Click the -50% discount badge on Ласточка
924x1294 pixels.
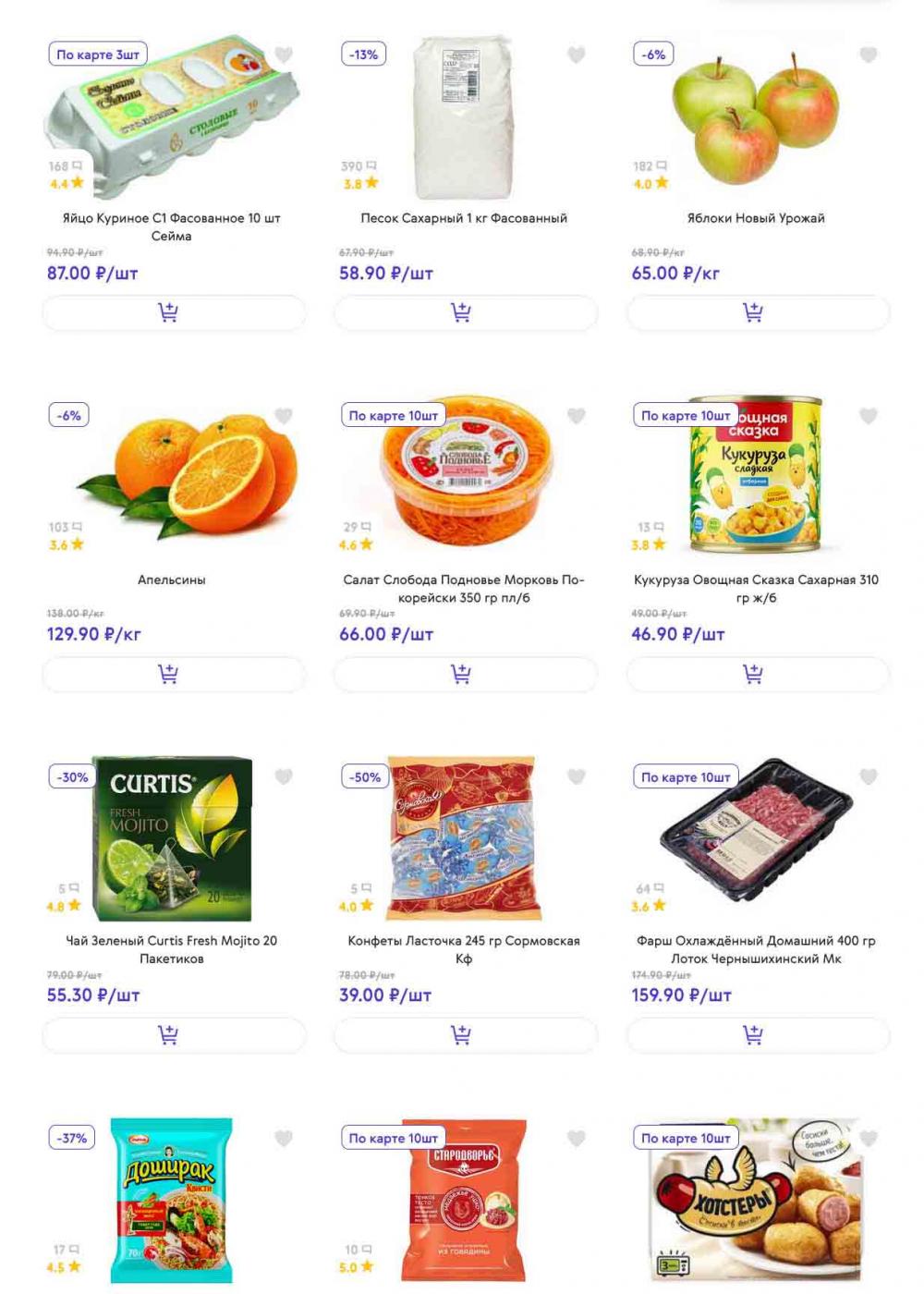click(x=364, y=777)
